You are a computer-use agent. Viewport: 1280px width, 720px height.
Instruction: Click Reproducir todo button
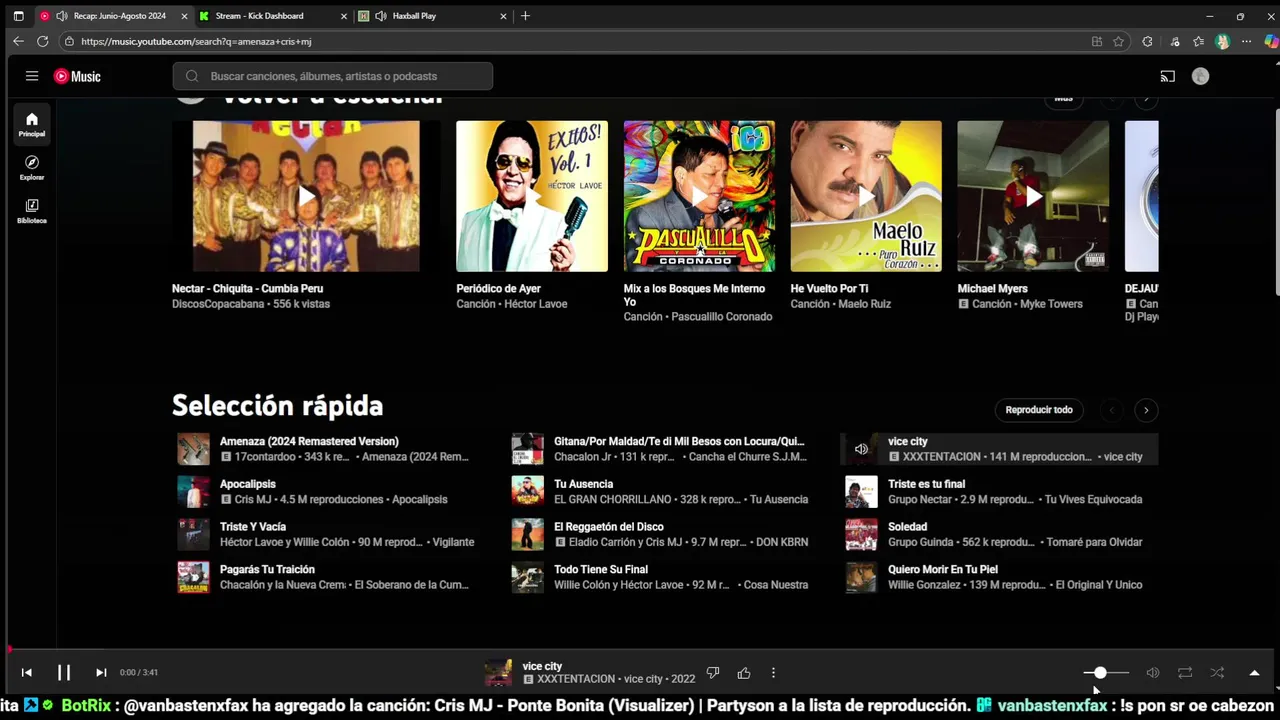1039,410
